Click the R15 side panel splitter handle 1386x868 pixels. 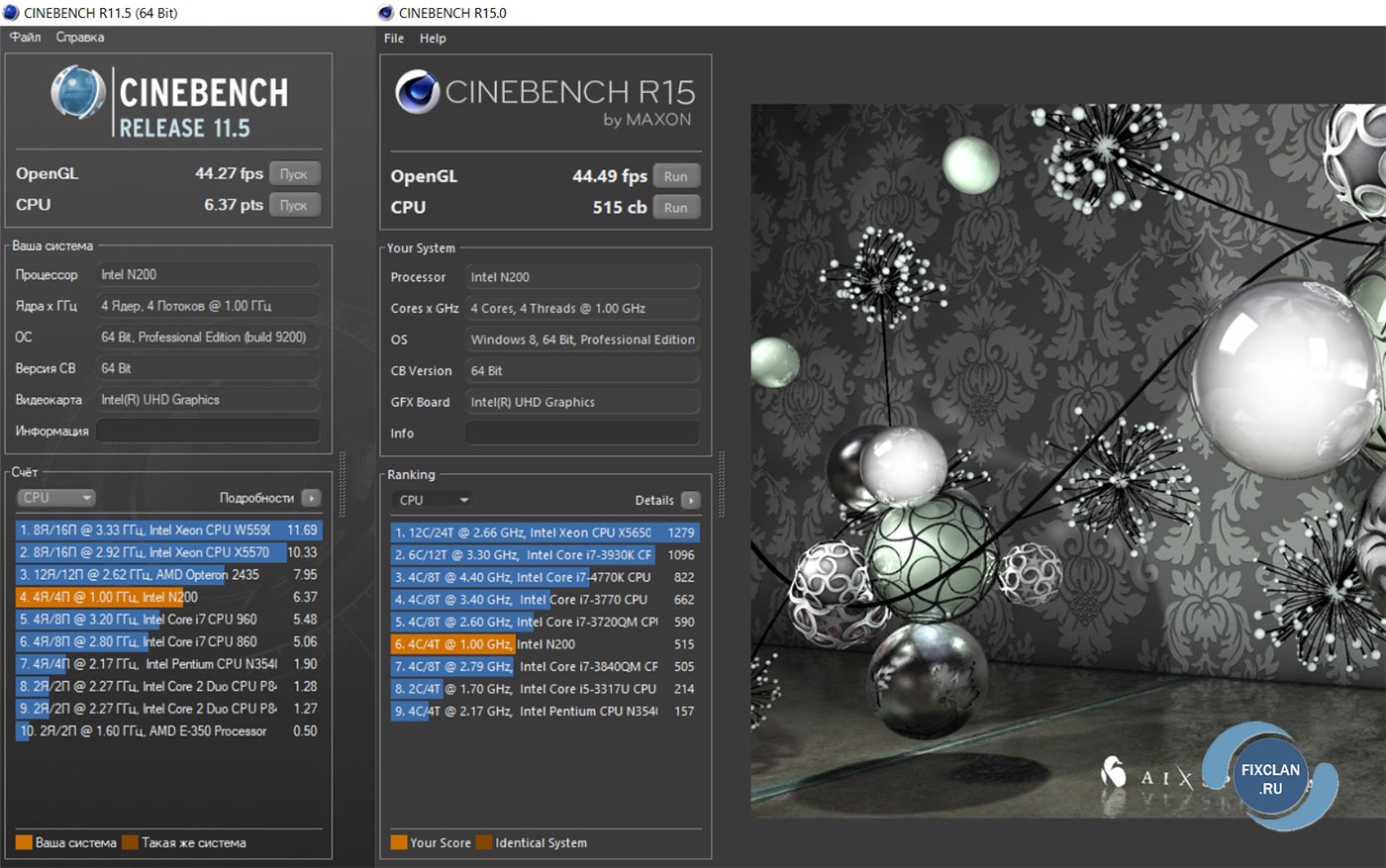[x=722, y=484]
